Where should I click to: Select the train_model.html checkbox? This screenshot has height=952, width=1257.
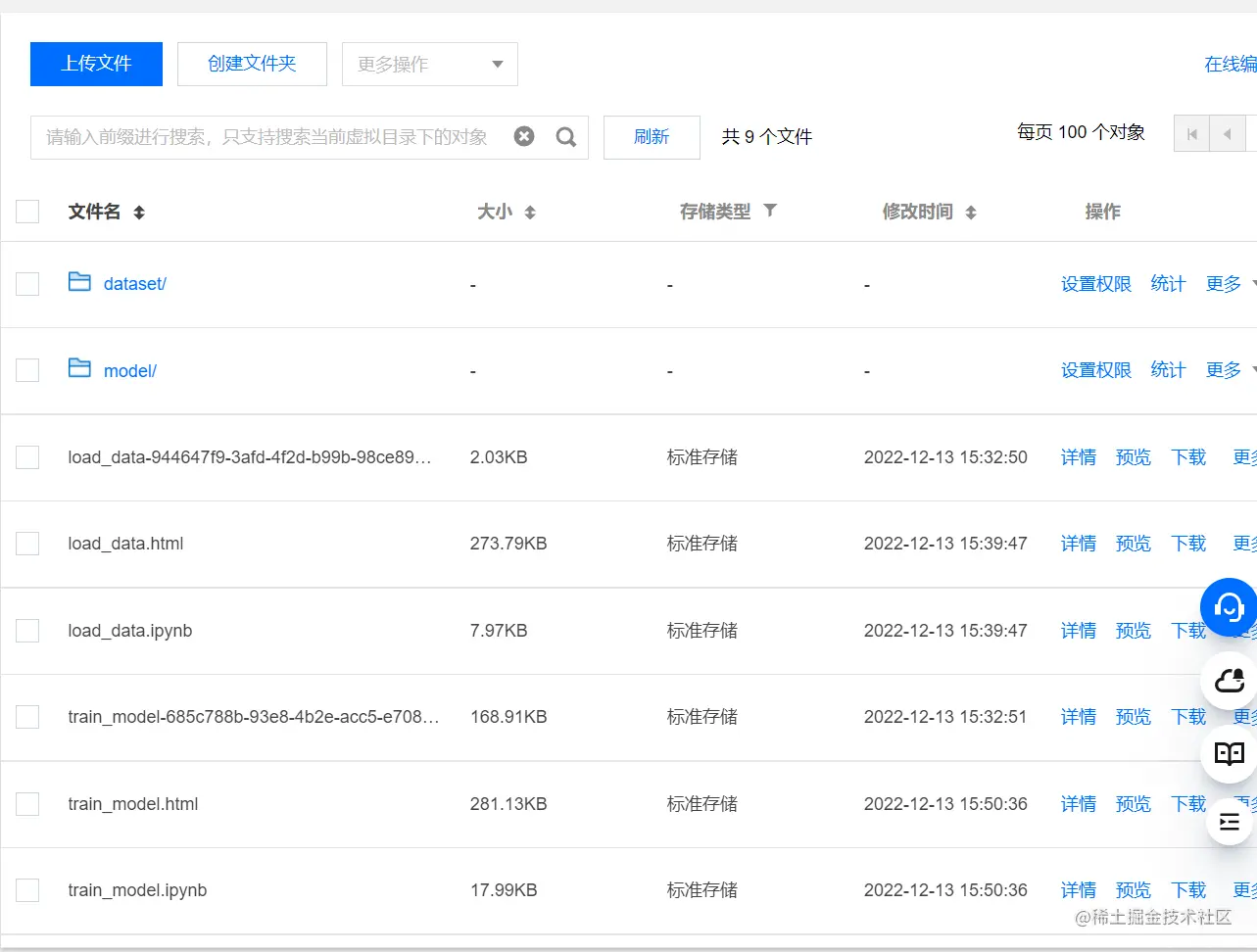click(27, 804)
